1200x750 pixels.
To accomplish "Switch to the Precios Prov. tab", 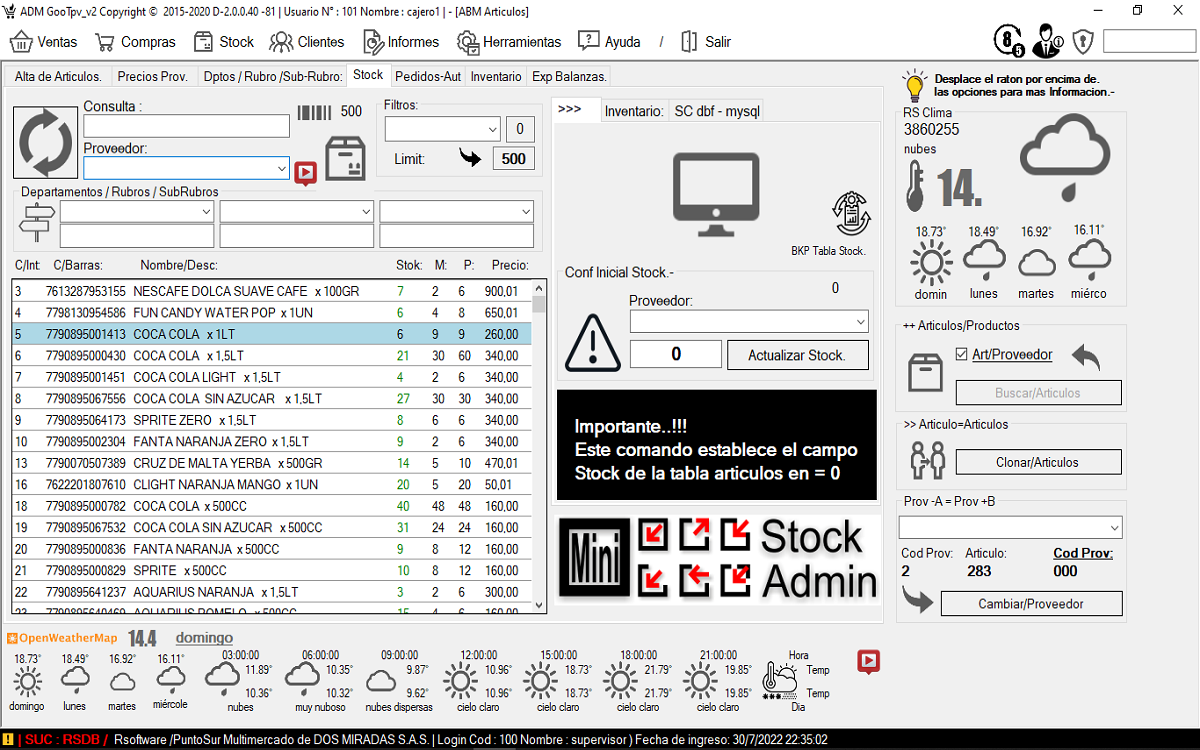I will [x=152, y=76].
